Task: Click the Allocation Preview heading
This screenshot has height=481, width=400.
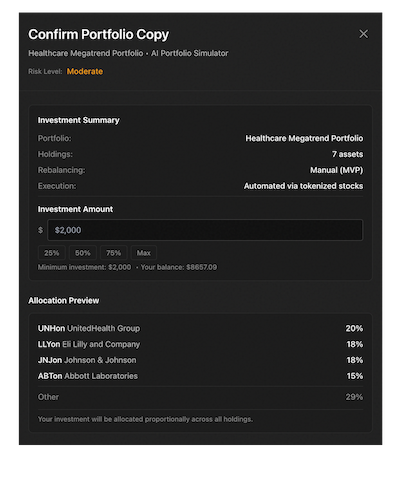Action: [64, 301]
